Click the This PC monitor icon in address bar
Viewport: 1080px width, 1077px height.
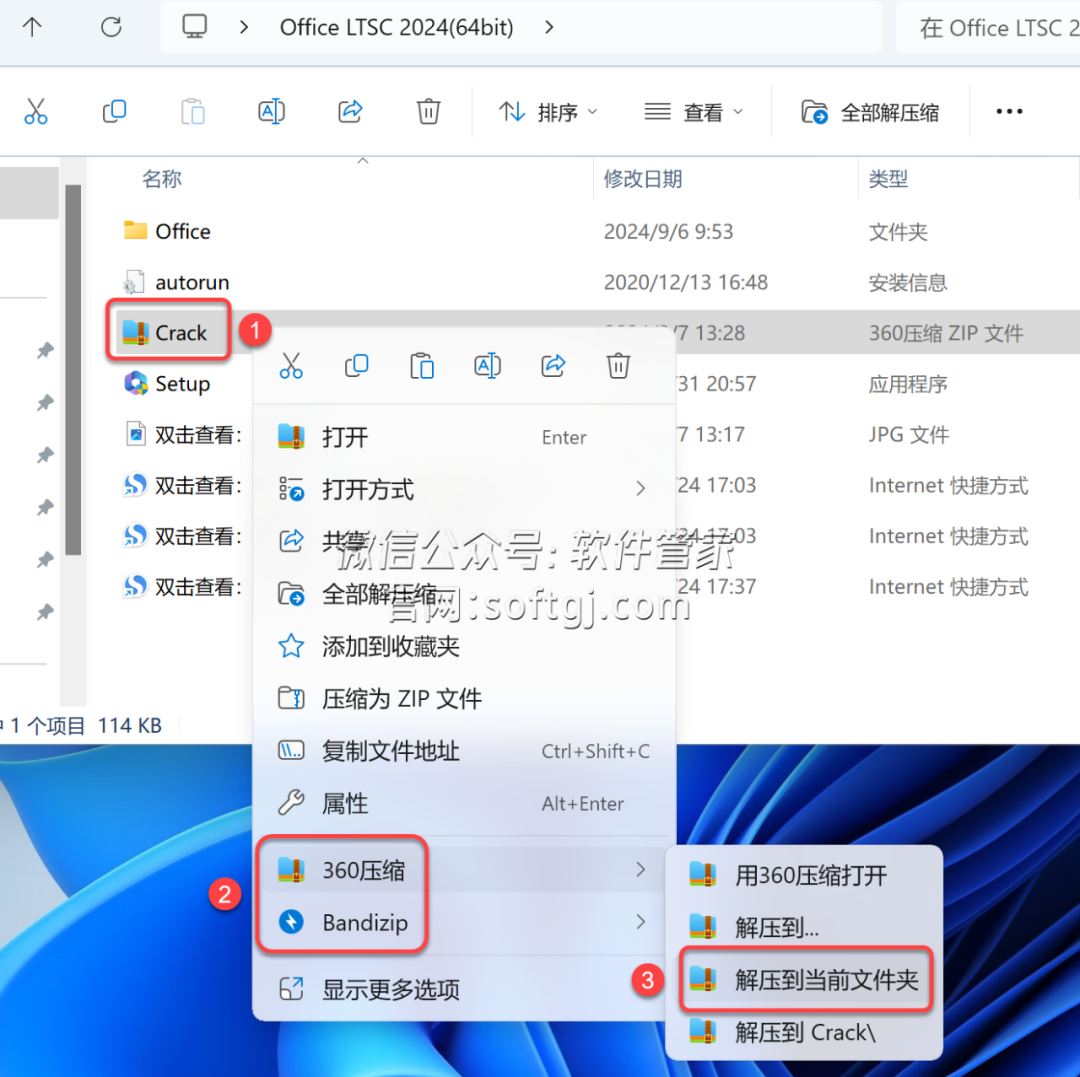click(194, 27)
